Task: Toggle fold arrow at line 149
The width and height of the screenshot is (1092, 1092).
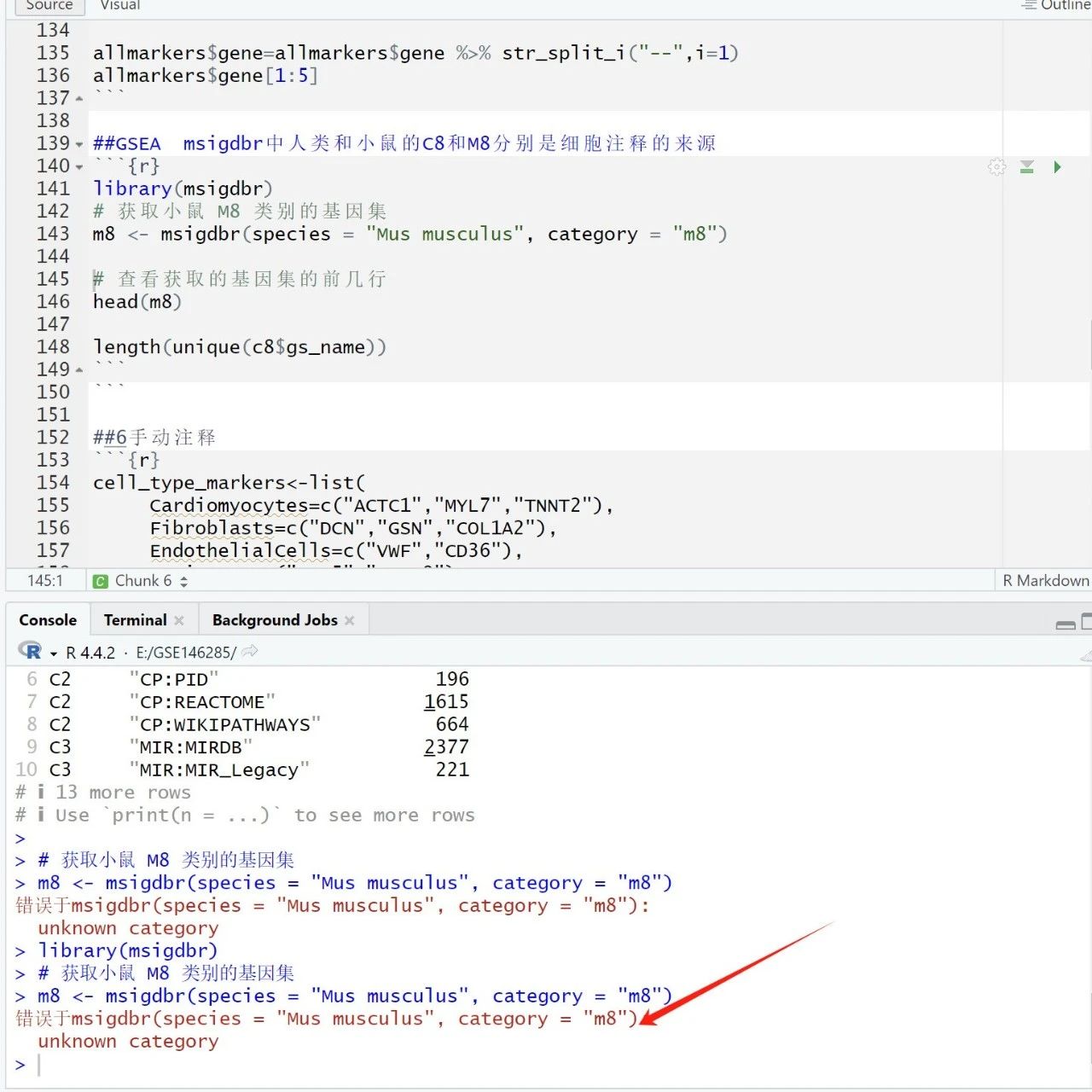Action: coord(79,370)
